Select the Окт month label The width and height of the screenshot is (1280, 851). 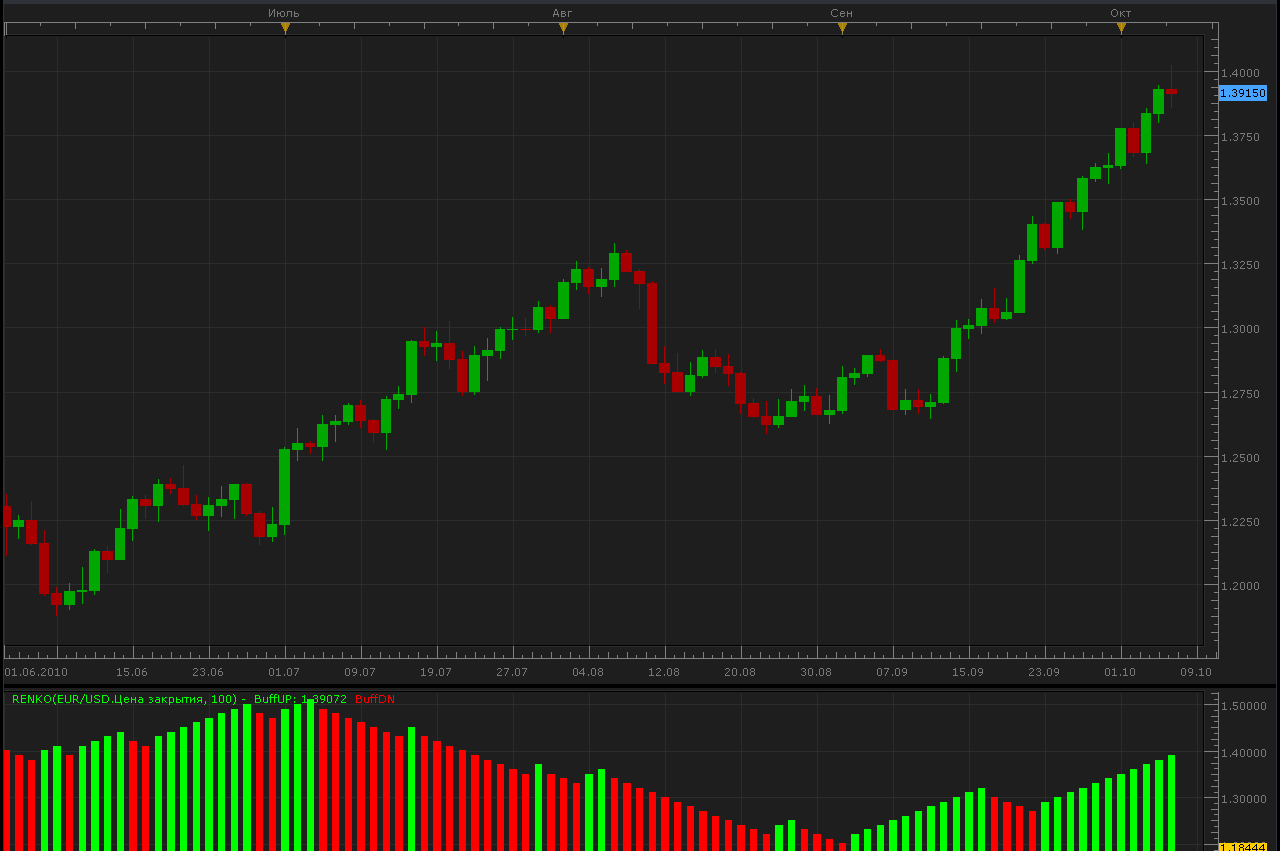(1121, 13)
